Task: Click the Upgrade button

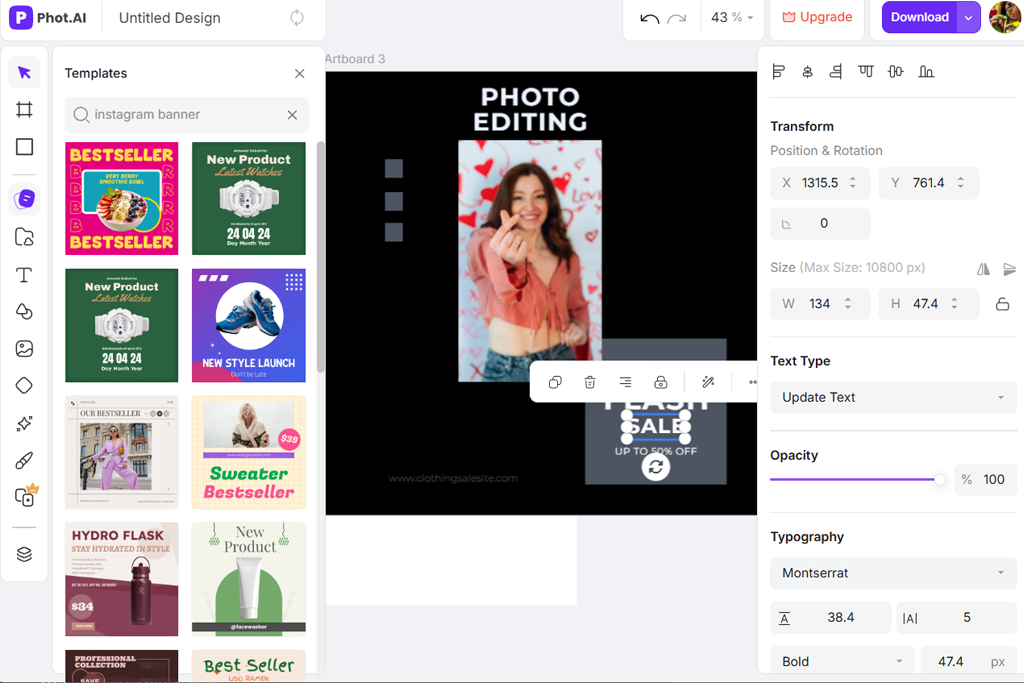Action: [817, 18]
